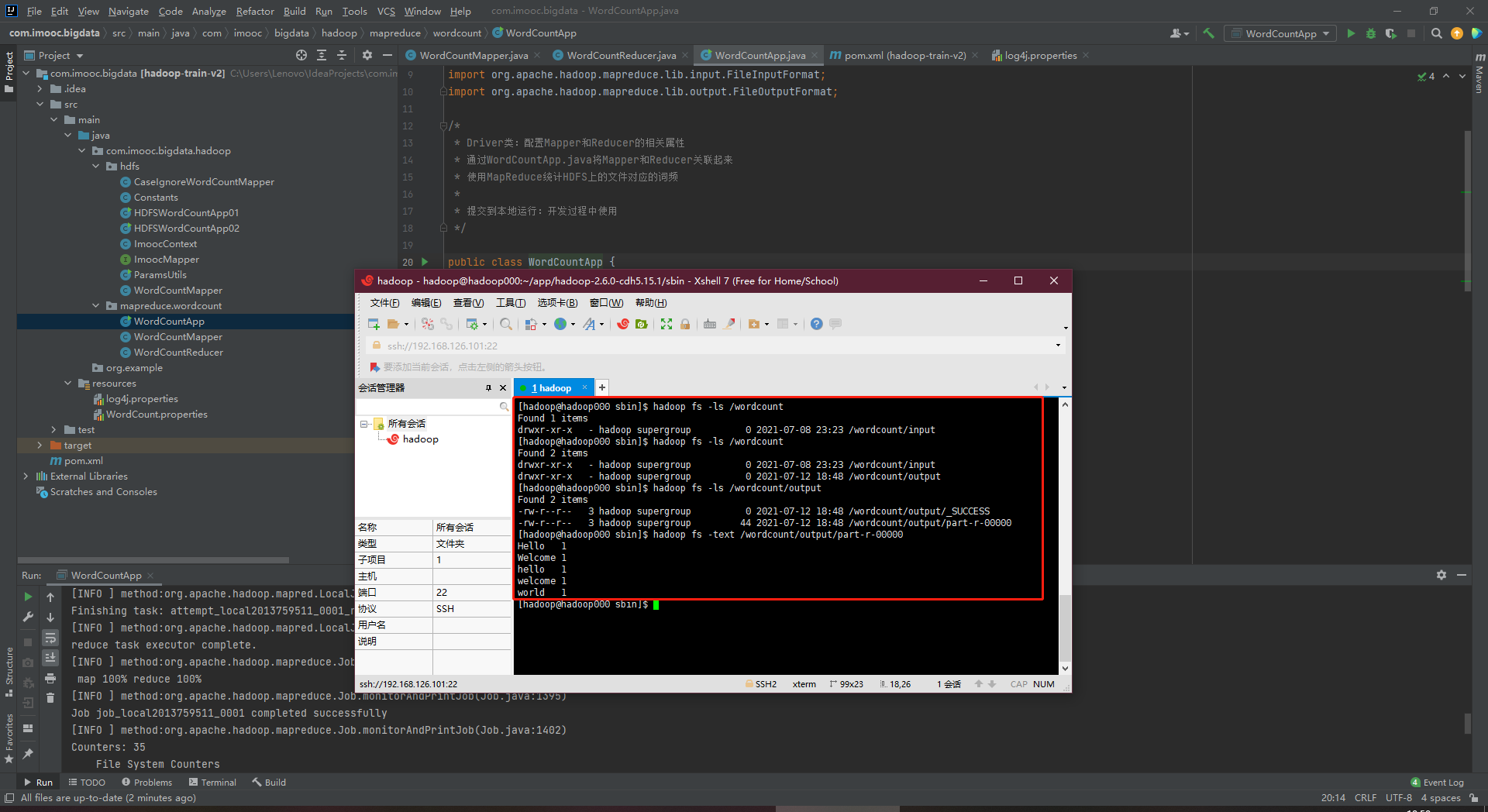Image resolution: width=1488 pixels, height=812 pixels.
Task: Open the Terminal tool window
Action: pyautogui.click(x=212, y=782)
